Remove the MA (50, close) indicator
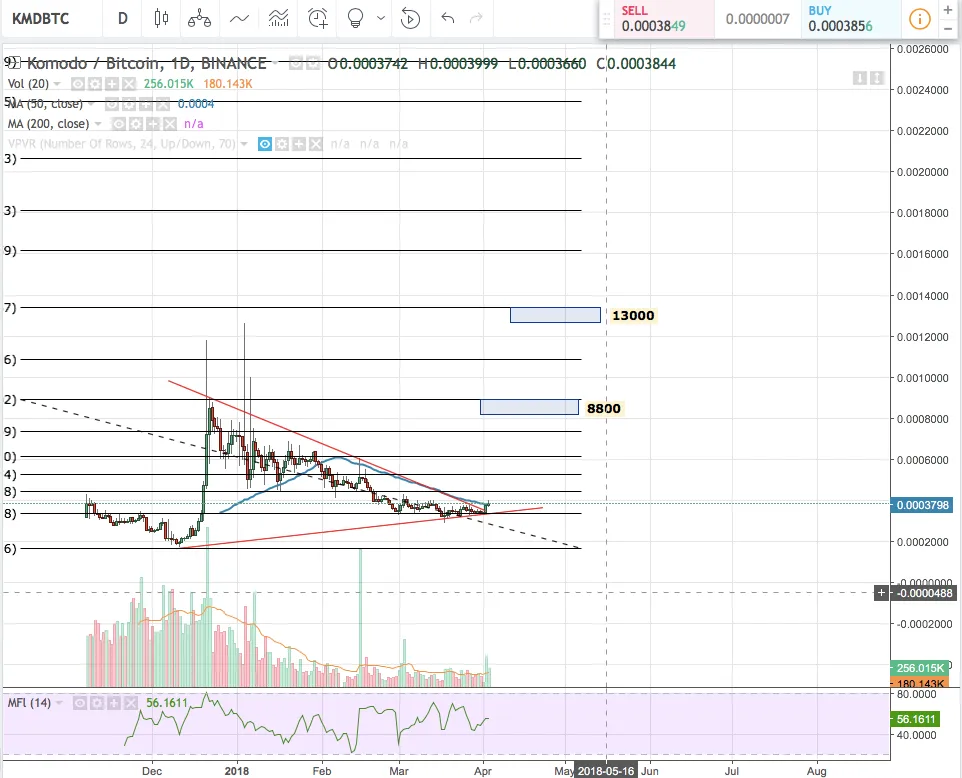The width and height of the screenshot is (962, 778). (162, 104)
